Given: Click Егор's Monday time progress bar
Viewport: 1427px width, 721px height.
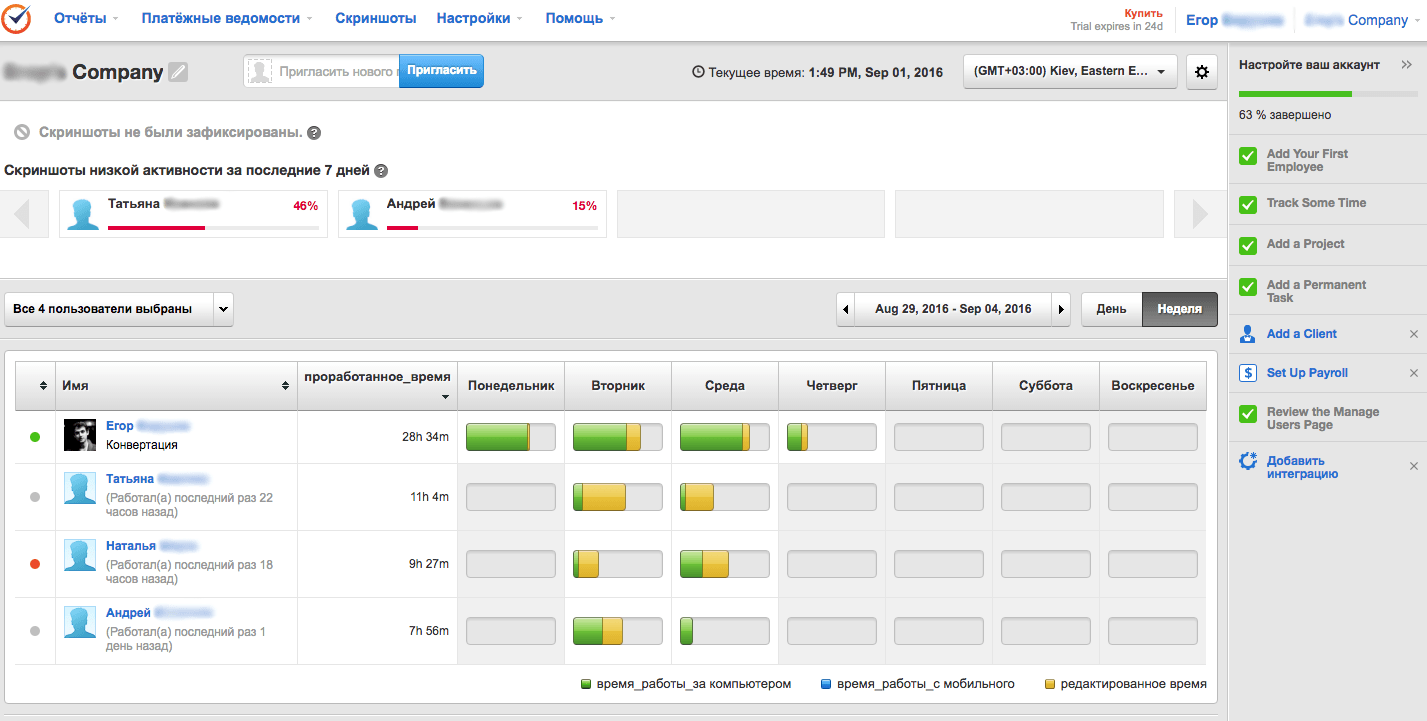Looking at the screenshot, I should [x=510, y=437].
